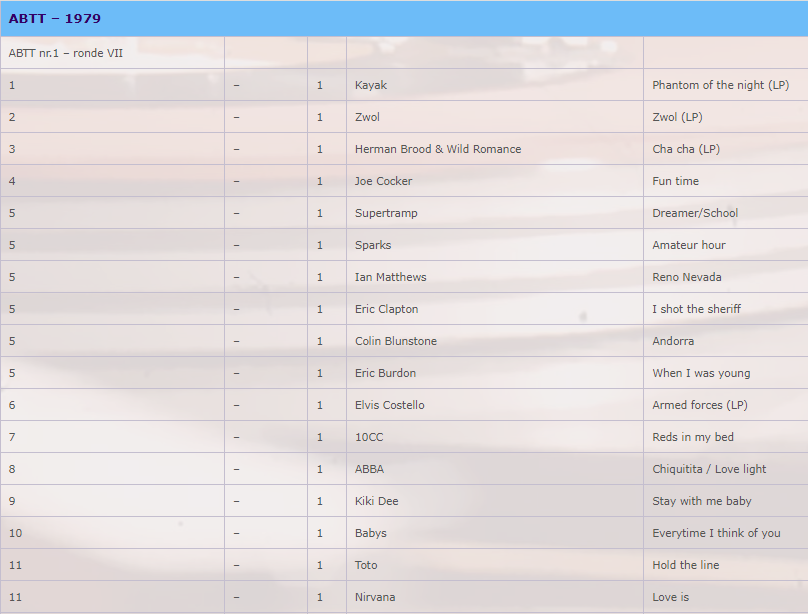
Task: Click the artist name Kayak
Action: point(371,85)
